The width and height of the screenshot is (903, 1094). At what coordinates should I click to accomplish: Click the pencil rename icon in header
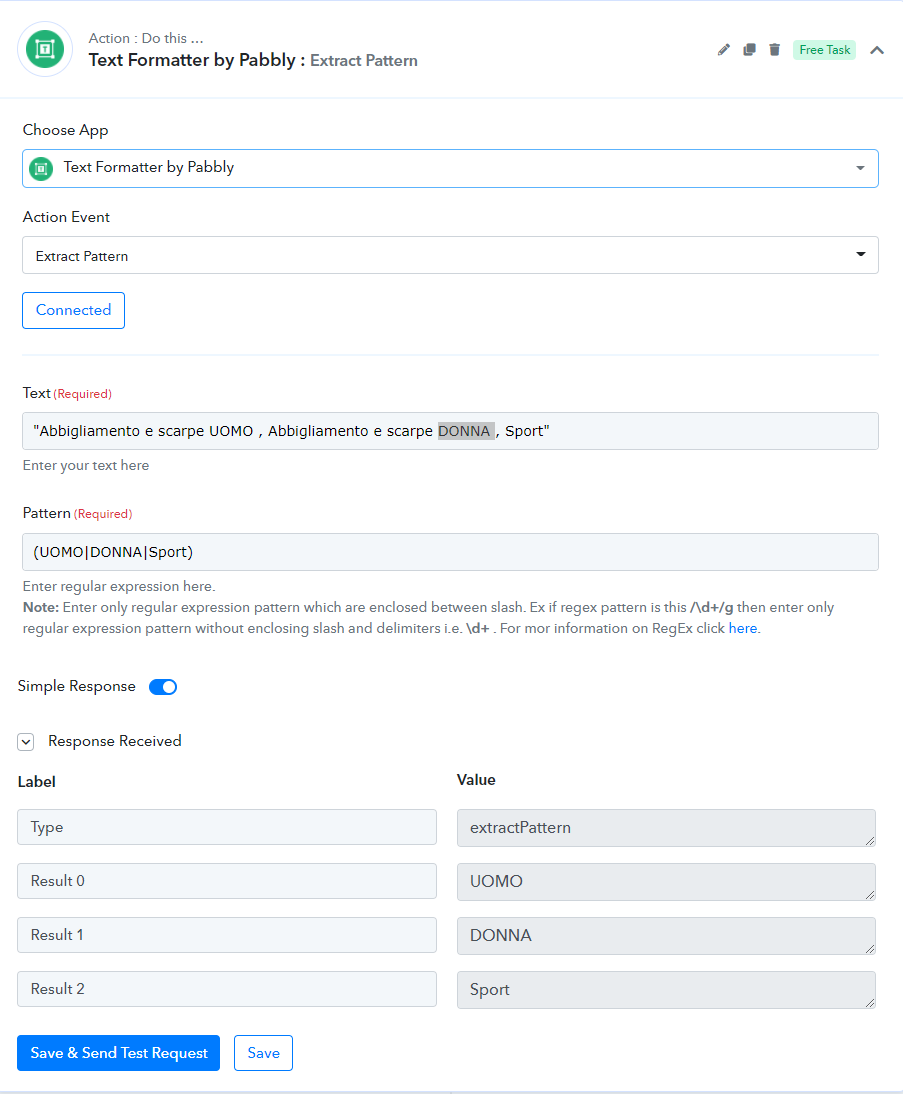(724, 50)
